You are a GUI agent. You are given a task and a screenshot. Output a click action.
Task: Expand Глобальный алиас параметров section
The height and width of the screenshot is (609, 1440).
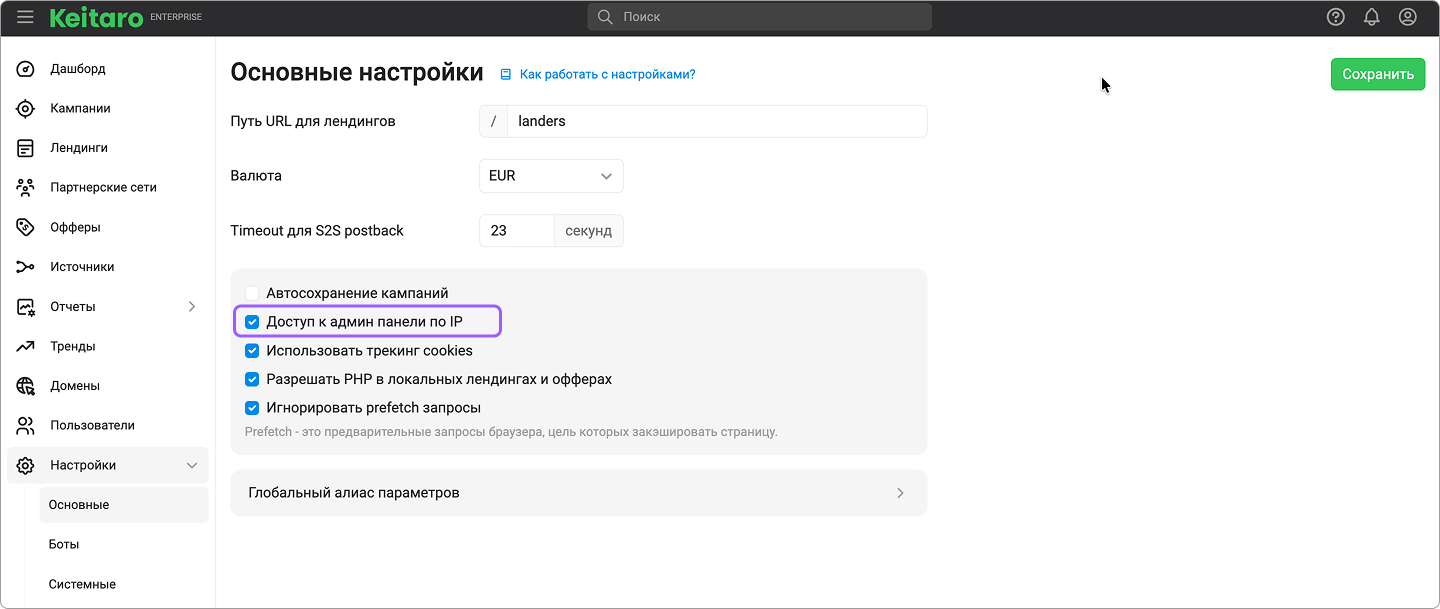click(578, 493)
